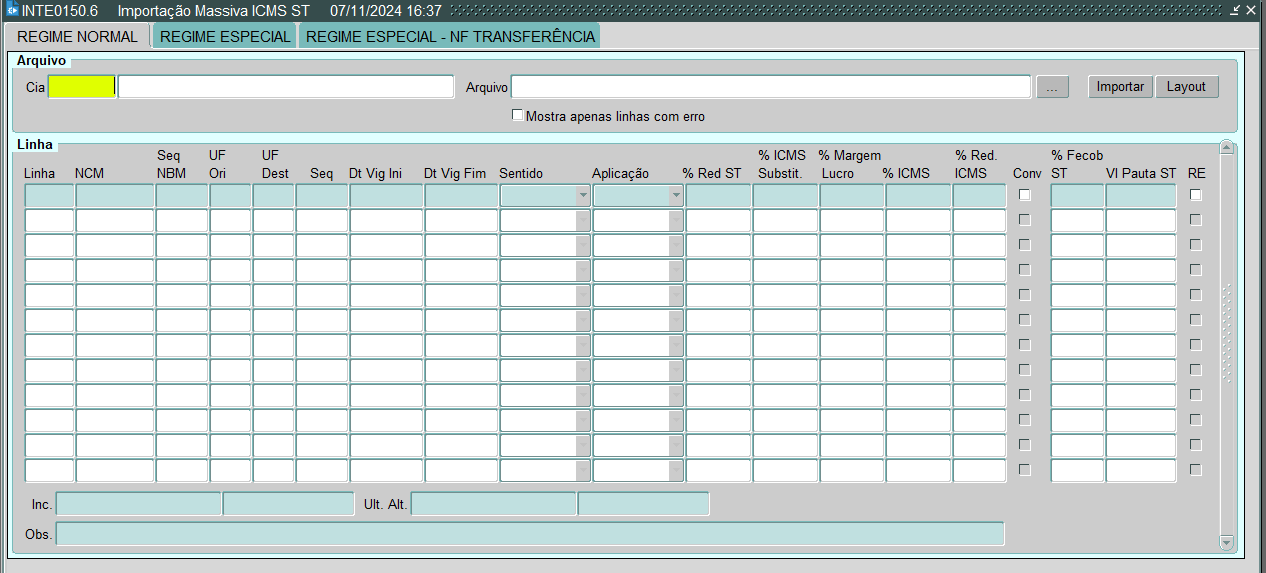Tick the Conv checkbox in the first row
1266x573 pixels.
[1025, 195]
